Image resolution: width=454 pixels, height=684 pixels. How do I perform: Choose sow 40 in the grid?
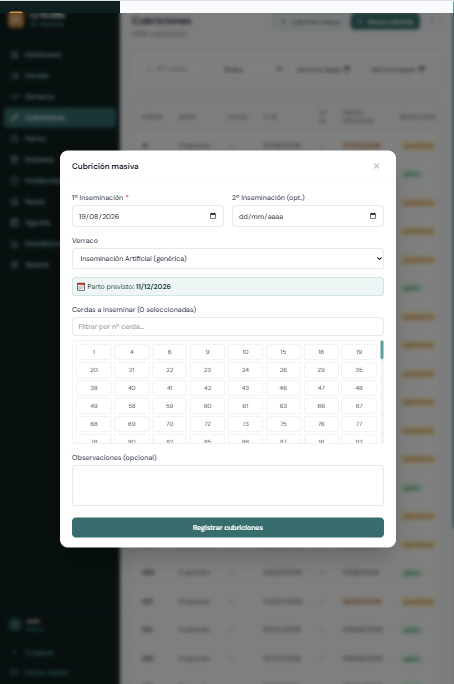point(132,388)
